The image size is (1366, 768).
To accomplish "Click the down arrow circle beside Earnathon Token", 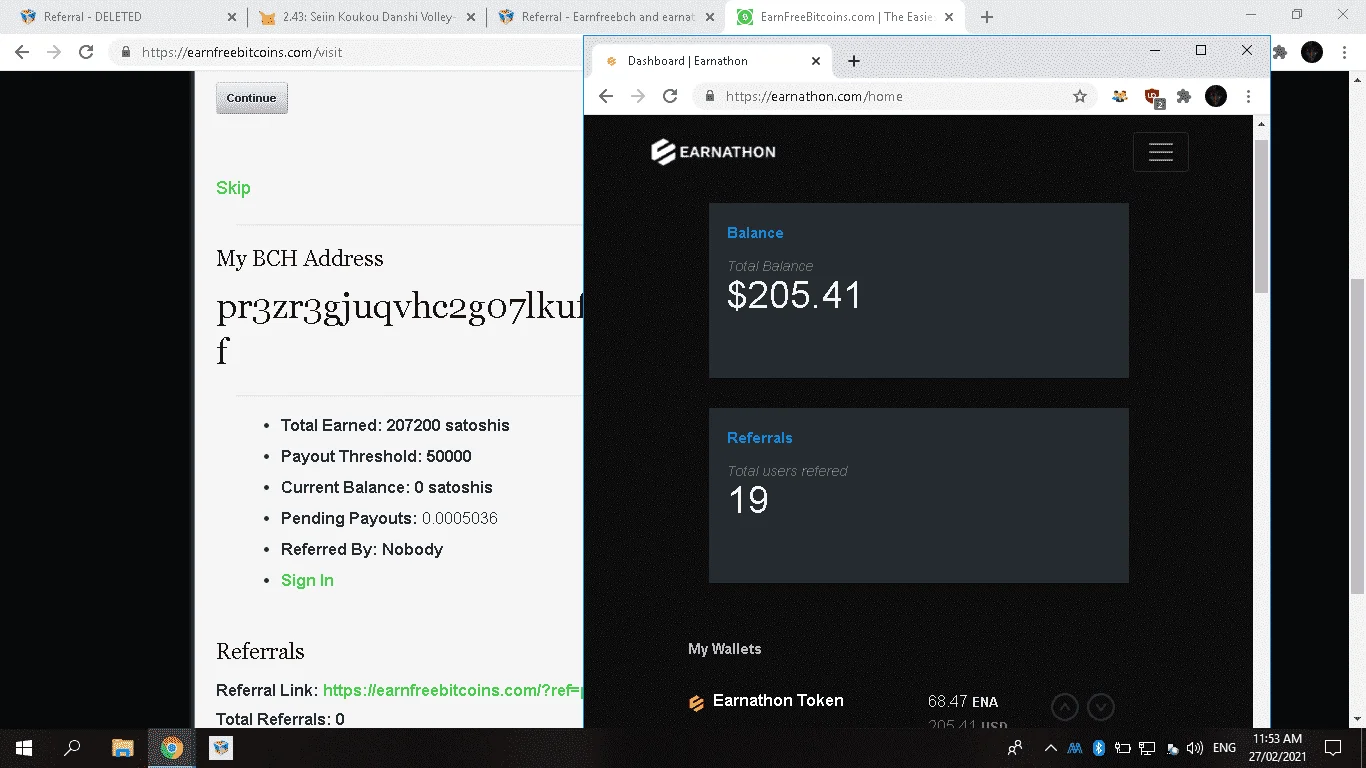I will [x=1101, y=707].
